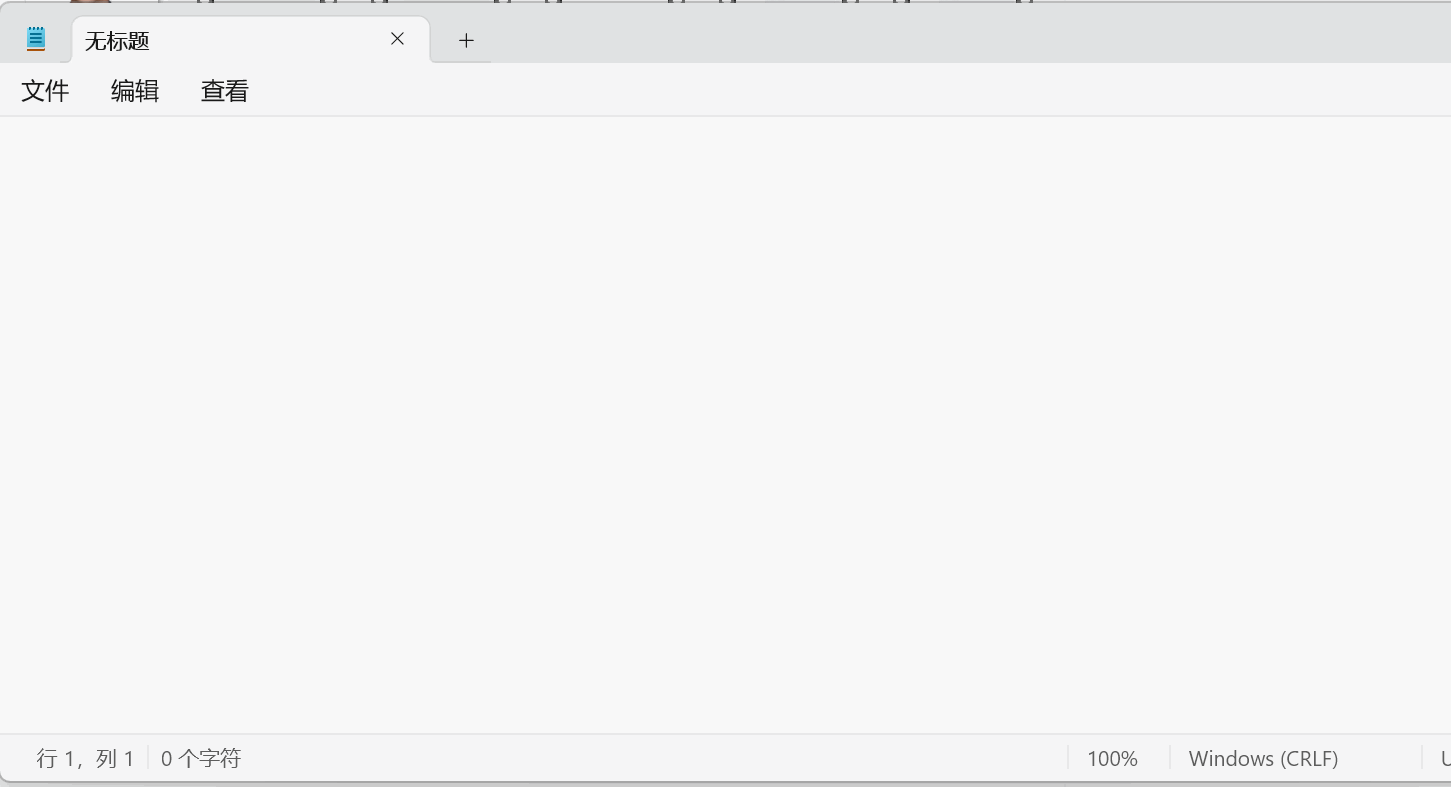Click the Notepad app icon in title bar
The height and width of the screenshot is (787, 1451).
point(36,39)
